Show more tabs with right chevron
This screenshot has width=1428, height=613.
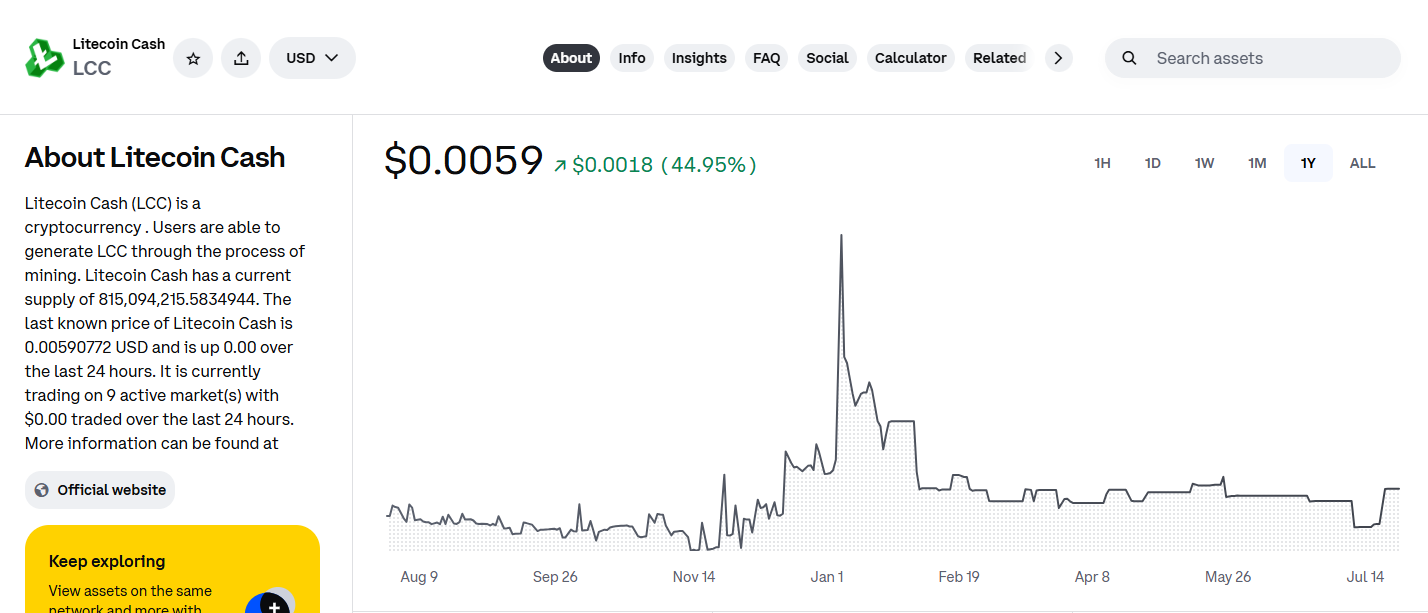coord(1059,58)
